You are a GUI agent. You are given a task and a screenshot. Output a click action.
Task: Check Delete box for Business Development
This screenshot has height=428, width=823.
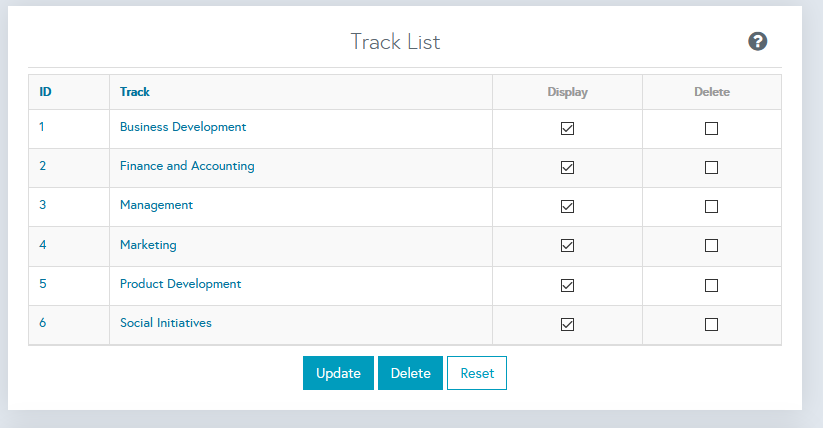tap(711, 129)
